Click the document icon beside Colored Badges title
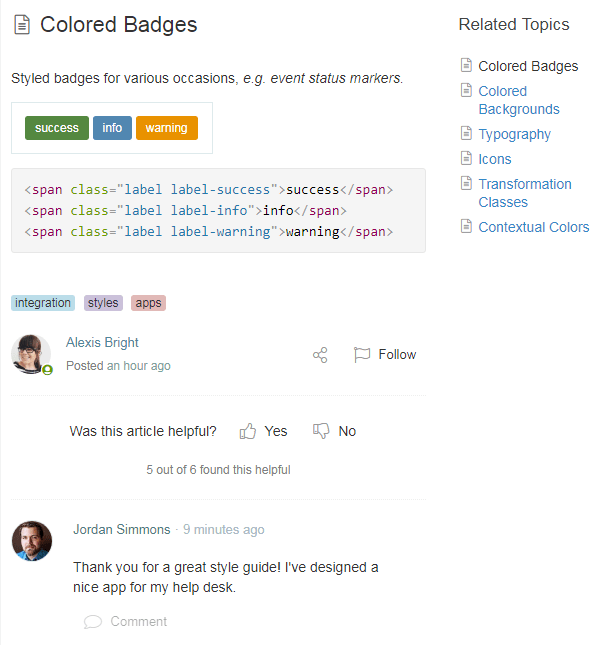This screenshot has height=650, width=610. pyautogui.click(x=21, y=25)
